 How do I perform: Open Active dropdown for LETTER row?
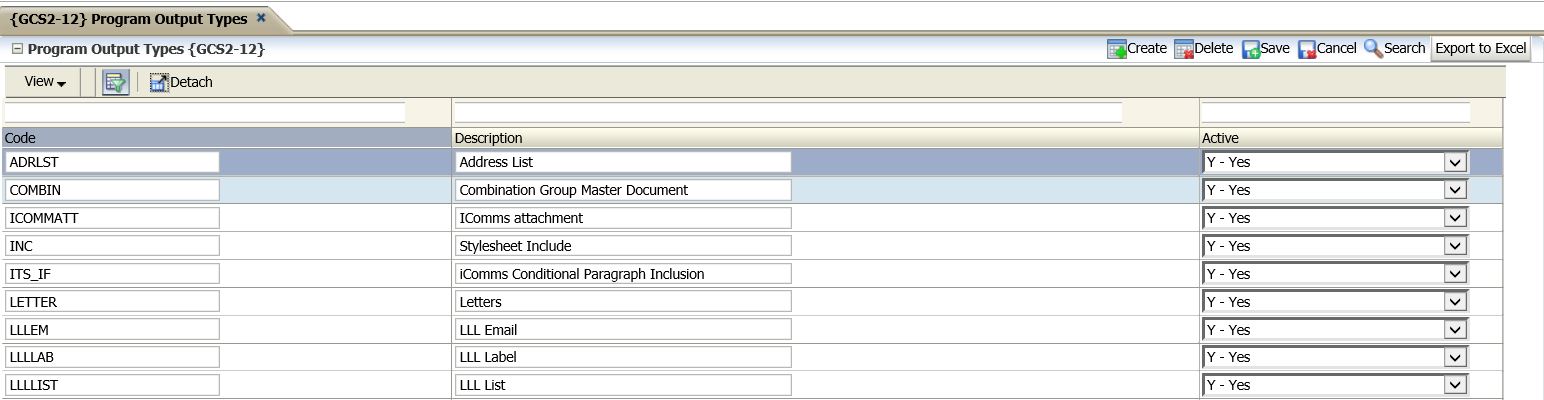pos(1455,302)
